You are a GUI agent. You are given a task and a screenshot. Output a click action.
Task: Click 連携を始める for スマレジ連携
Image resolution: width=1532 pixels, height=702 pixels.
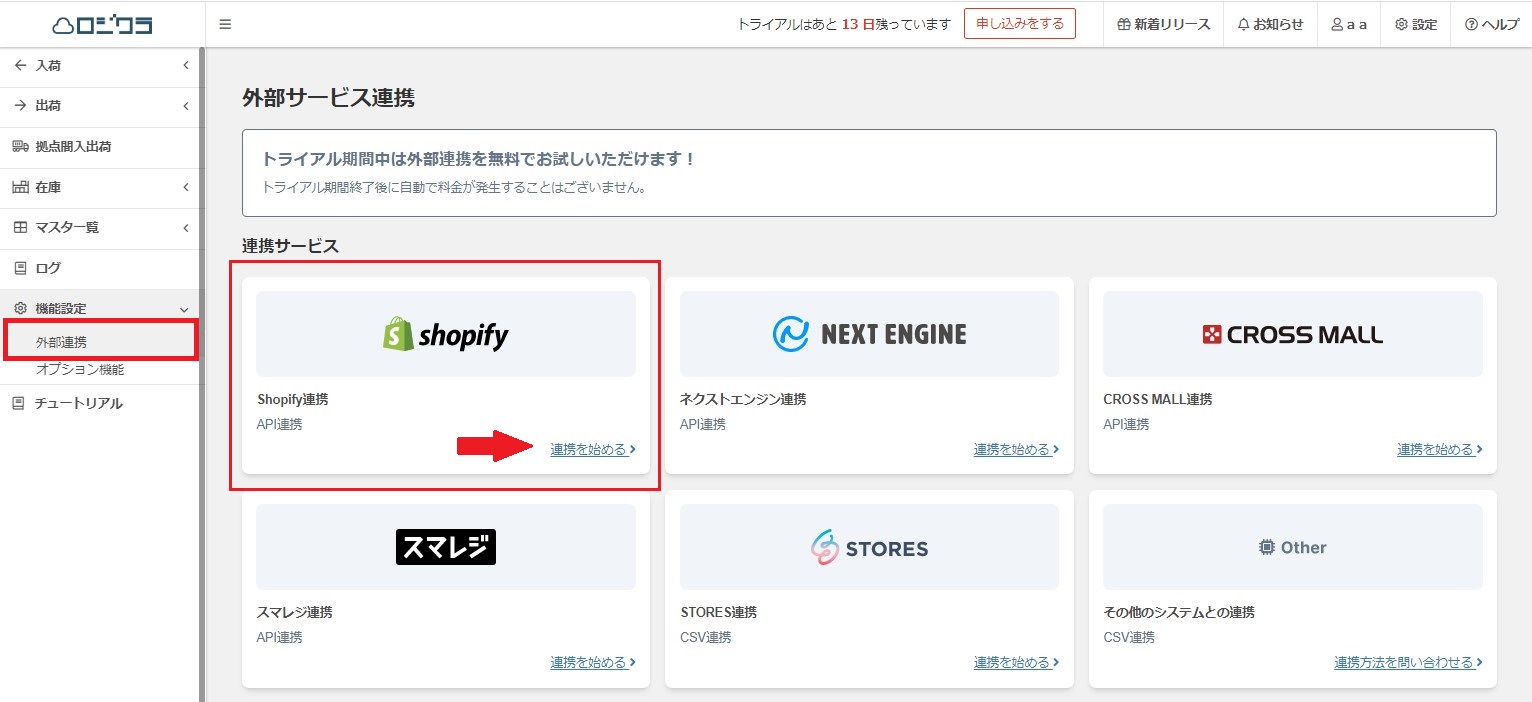pyautogui.click(x=593, y=662)
